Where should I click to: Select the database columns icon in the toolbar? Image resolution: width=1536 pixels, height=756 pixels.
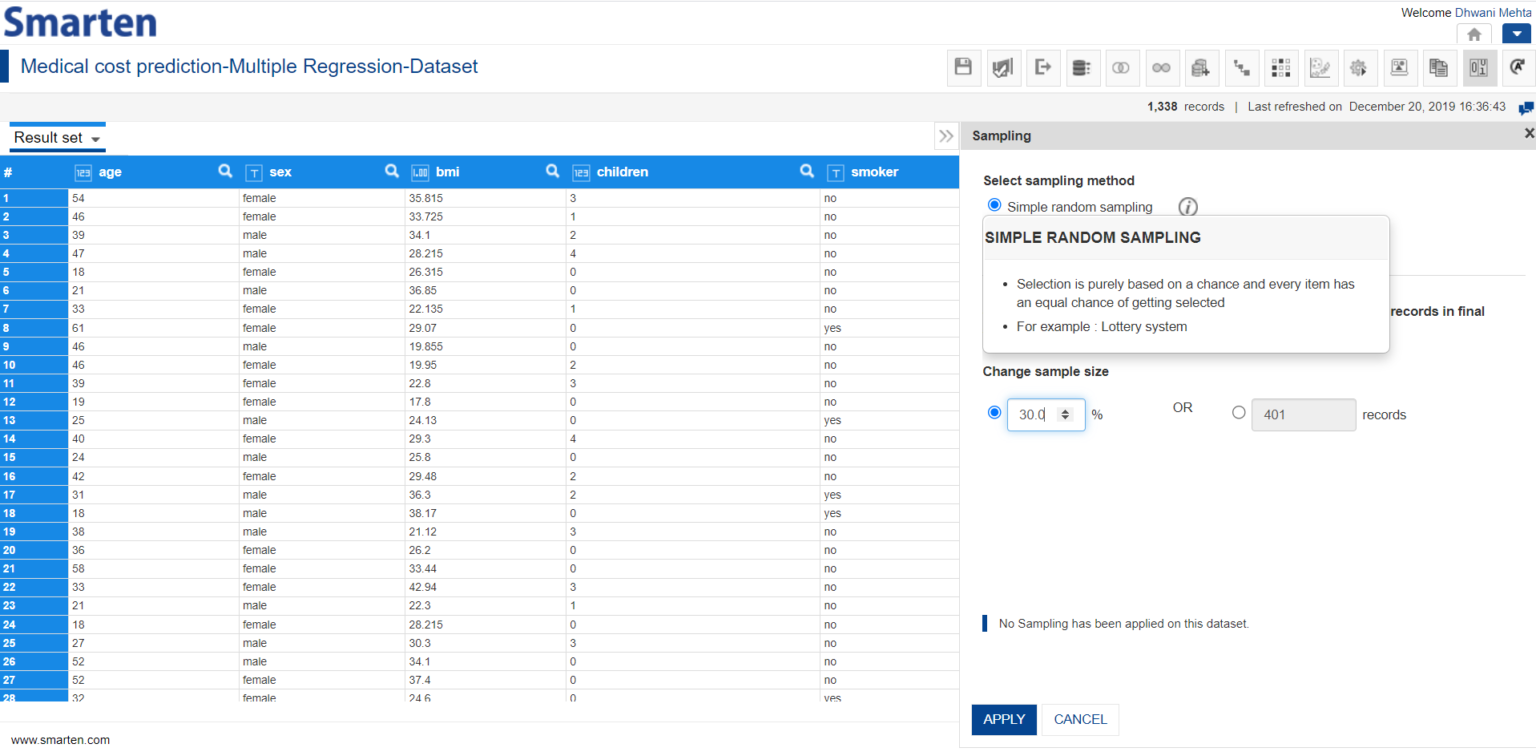point(1083,67)
